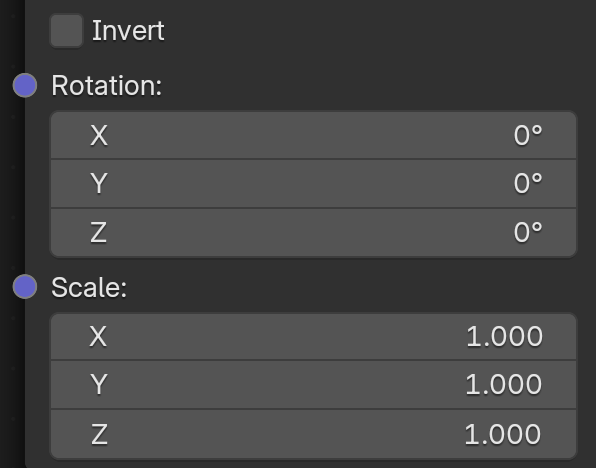This screenshot has width=596, height=468.
Task: Click the Invert label text
Action: click(x=128, y=31)
